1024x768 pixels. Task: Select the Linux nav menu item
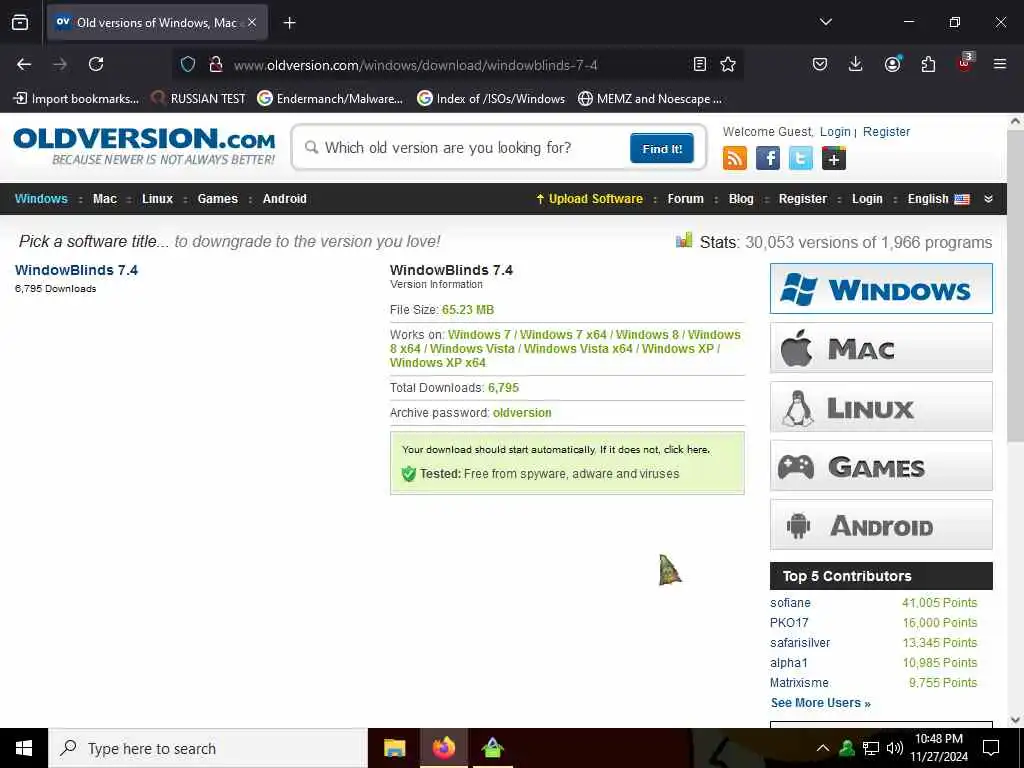[x=157, y=199]
